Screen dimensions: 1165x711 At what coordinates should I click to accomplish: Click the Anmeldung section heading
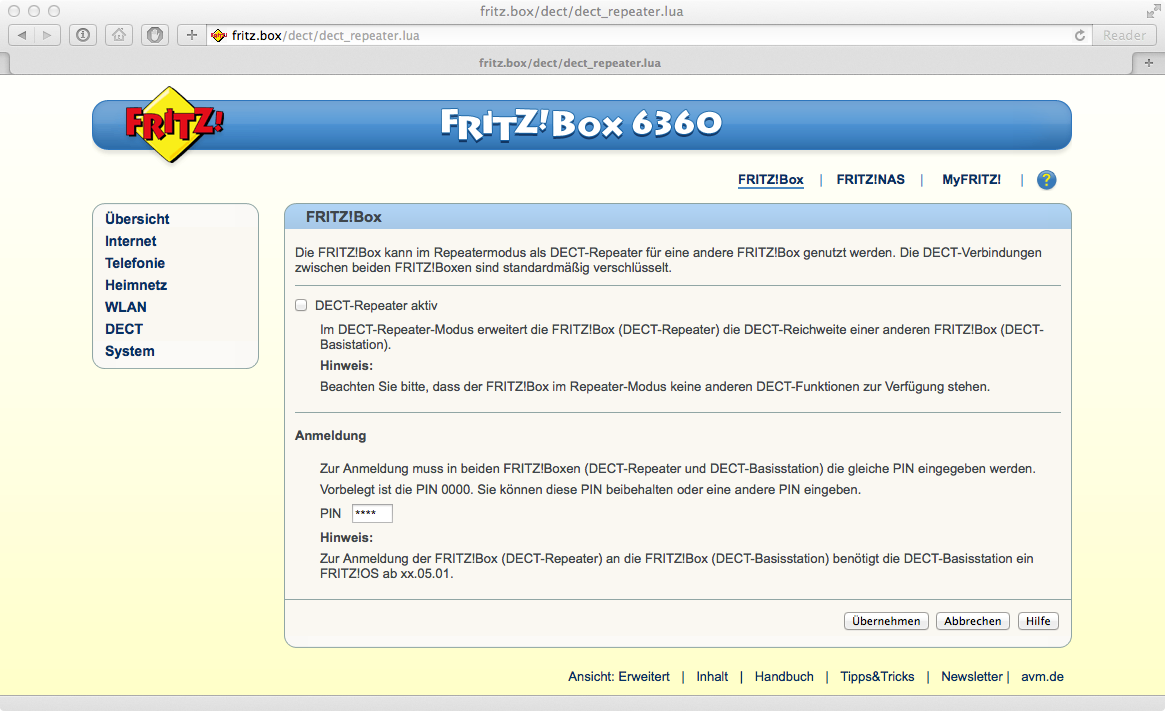point(331,435)
